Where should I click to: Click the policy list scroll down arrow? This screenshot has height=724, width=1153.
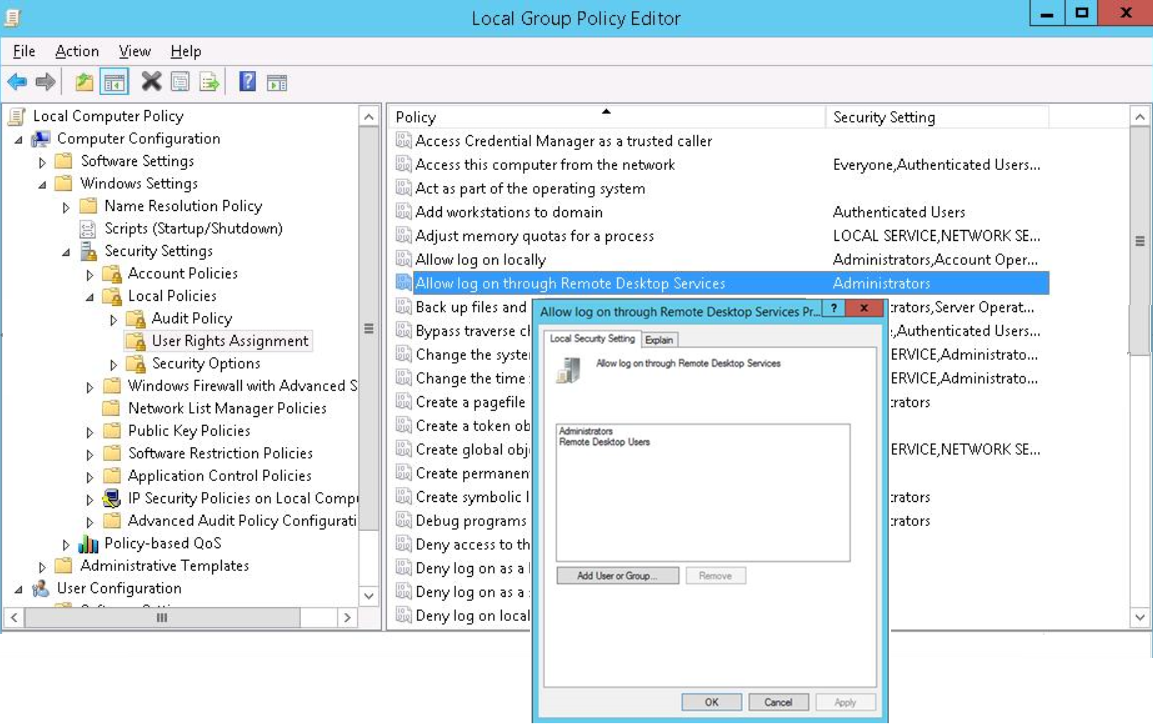click(x=1139, y=617)
